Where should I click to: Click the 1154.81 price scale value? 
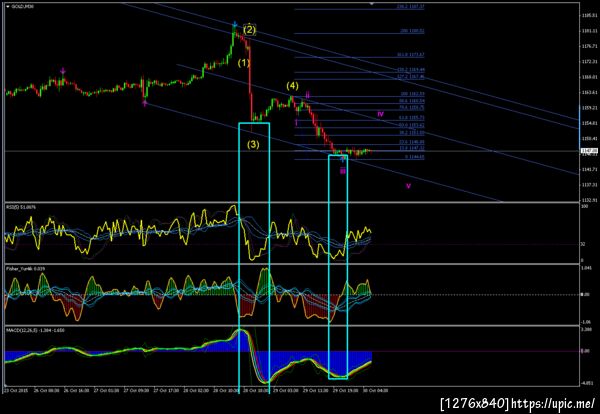coord(589,123)
